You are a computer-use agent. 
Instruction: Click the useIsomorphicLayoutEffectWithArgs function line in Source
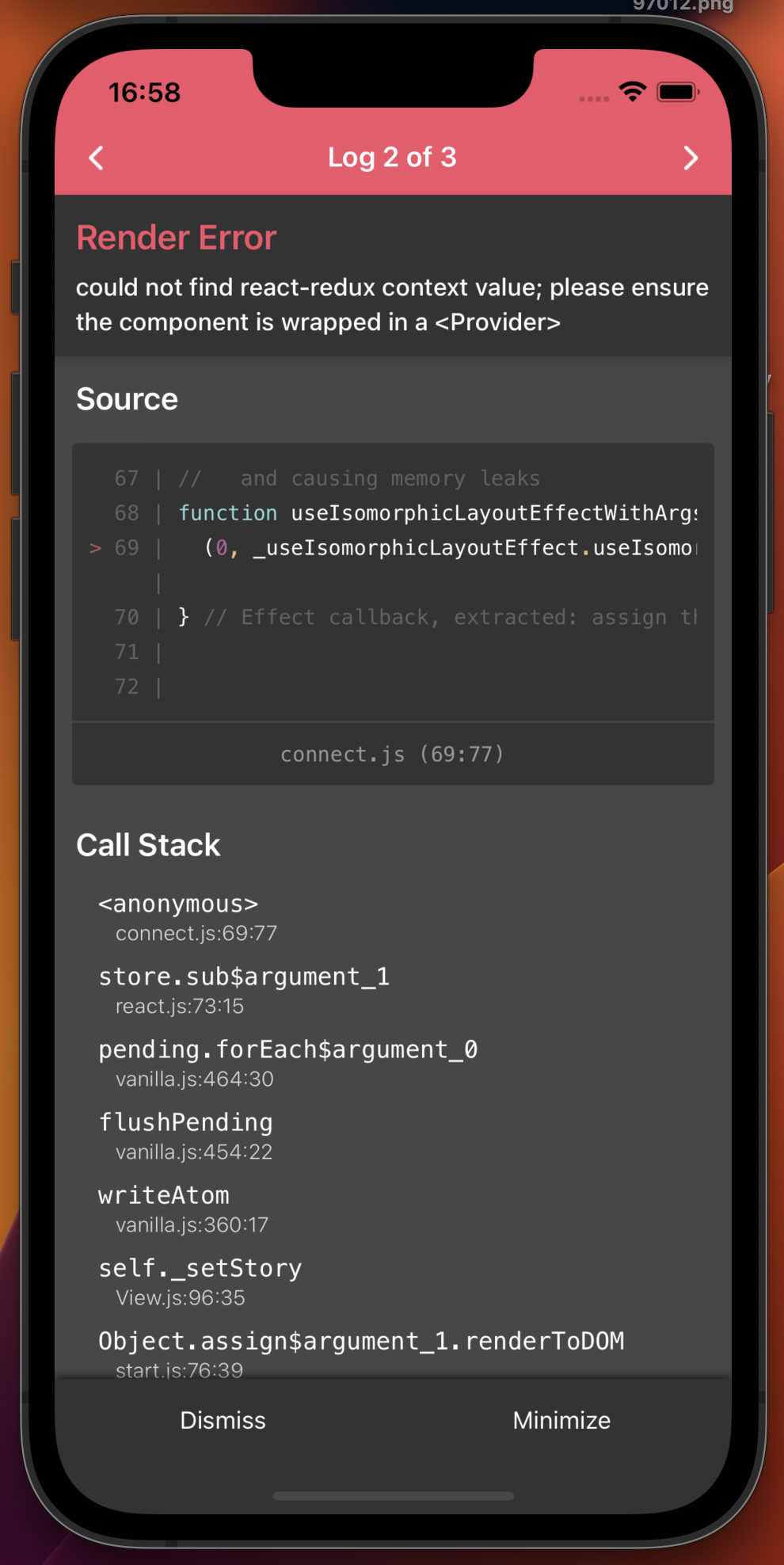pos(437,513)
